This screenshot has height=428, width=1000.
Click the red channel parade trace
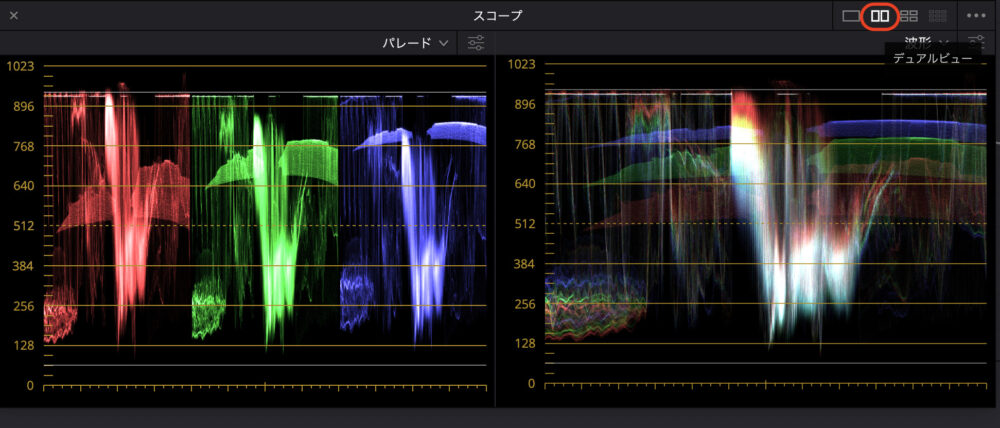[120, 200]
